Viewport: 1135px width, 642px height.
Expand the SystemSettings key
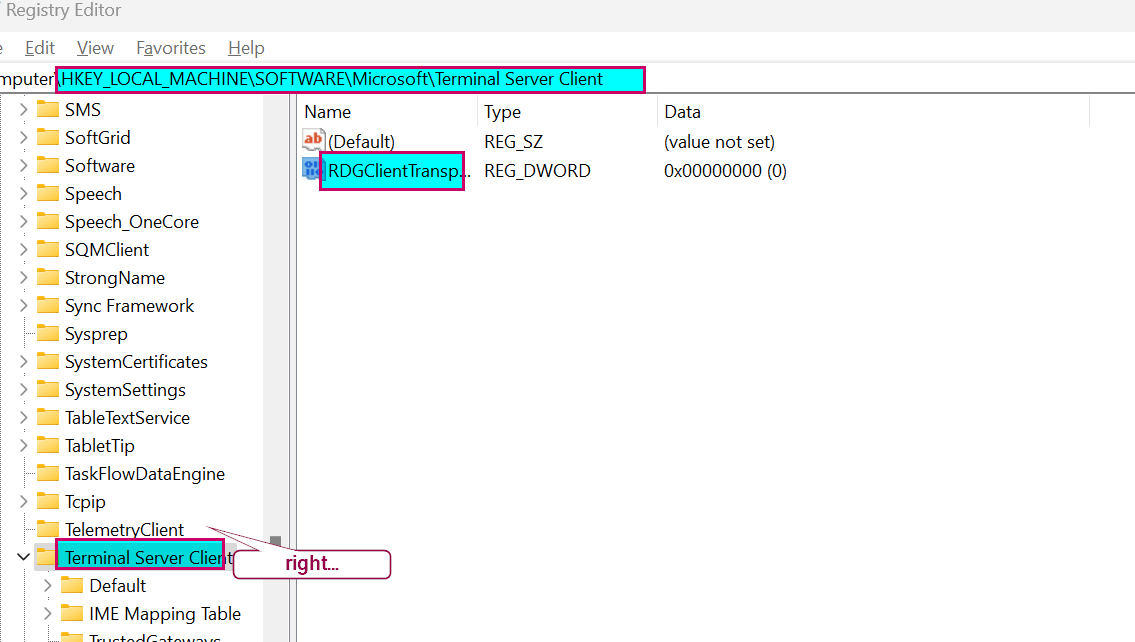[23, 389]
